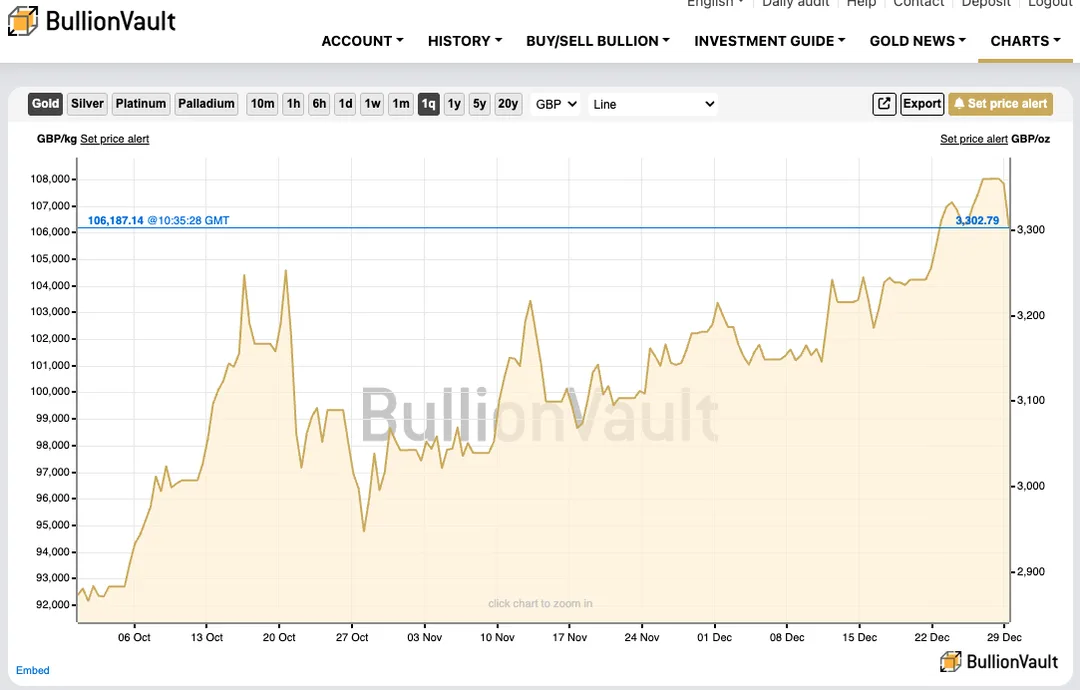Click chart area at 'click chart to zoom in'
This screenshot has width=1080, height=690.
click(x=540, y=603)
